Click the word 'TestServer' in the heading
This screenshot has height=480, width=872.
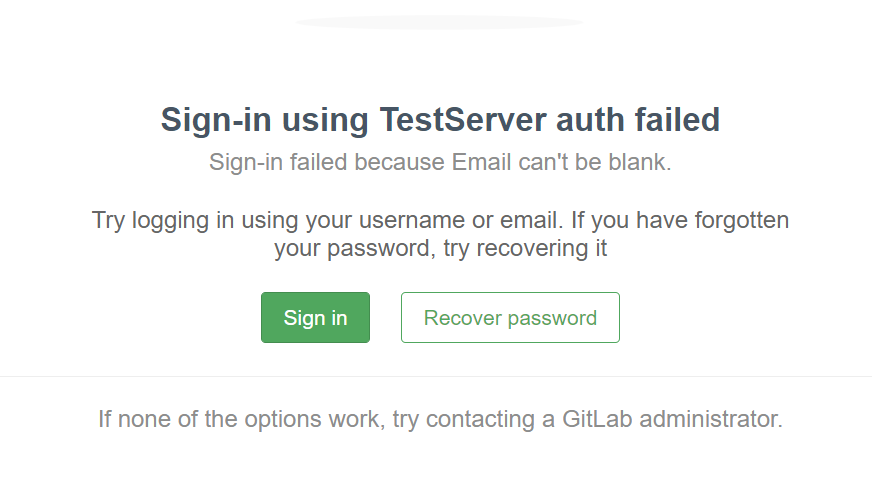tap(463, 120)
